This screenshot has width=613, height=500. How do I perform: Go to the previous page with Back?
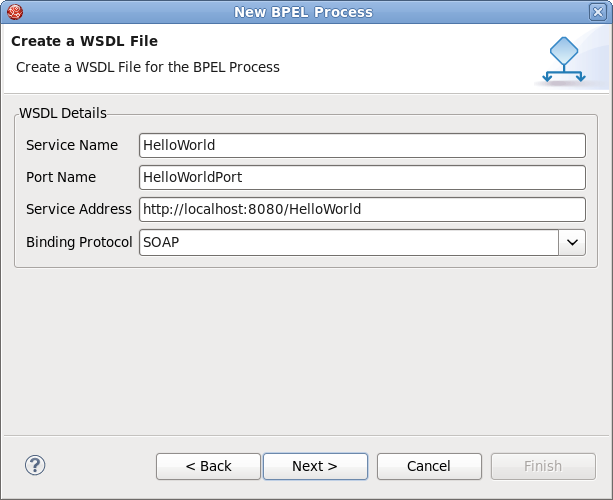click(208, 466)
